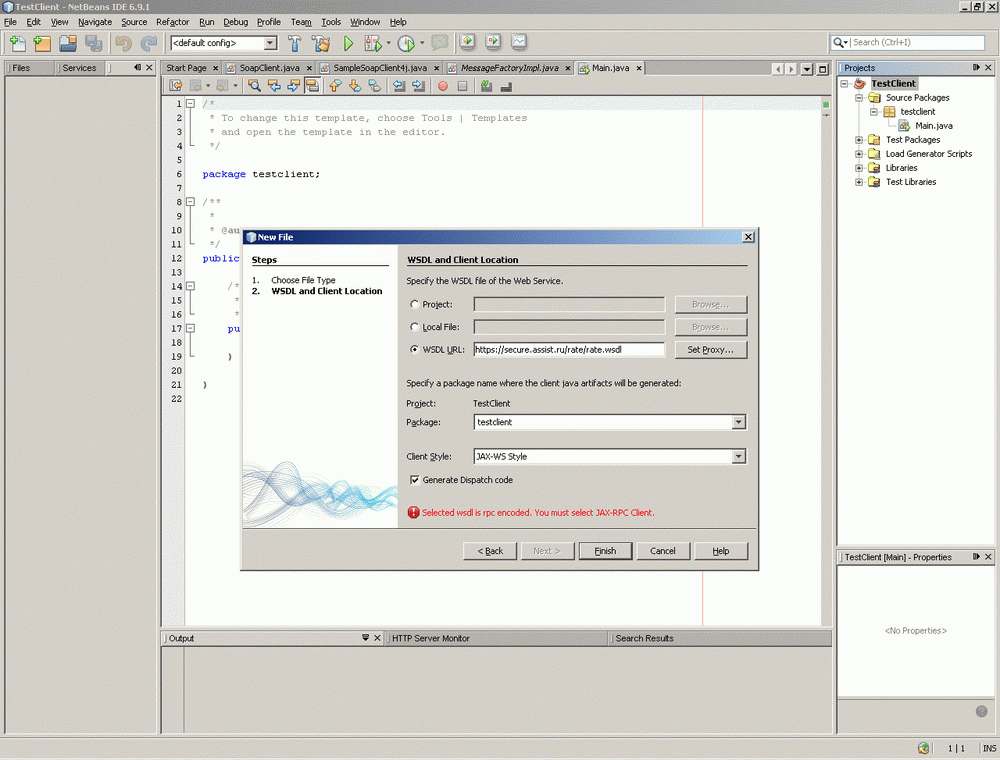
Task: Select the Project radio button
Action: 415,305
